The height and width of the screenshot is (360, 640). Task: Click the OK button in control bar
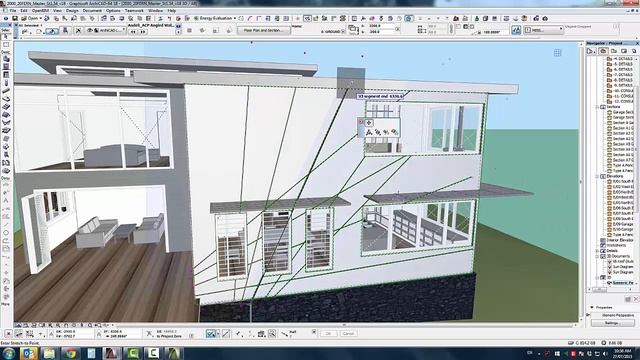coord(329,333)
